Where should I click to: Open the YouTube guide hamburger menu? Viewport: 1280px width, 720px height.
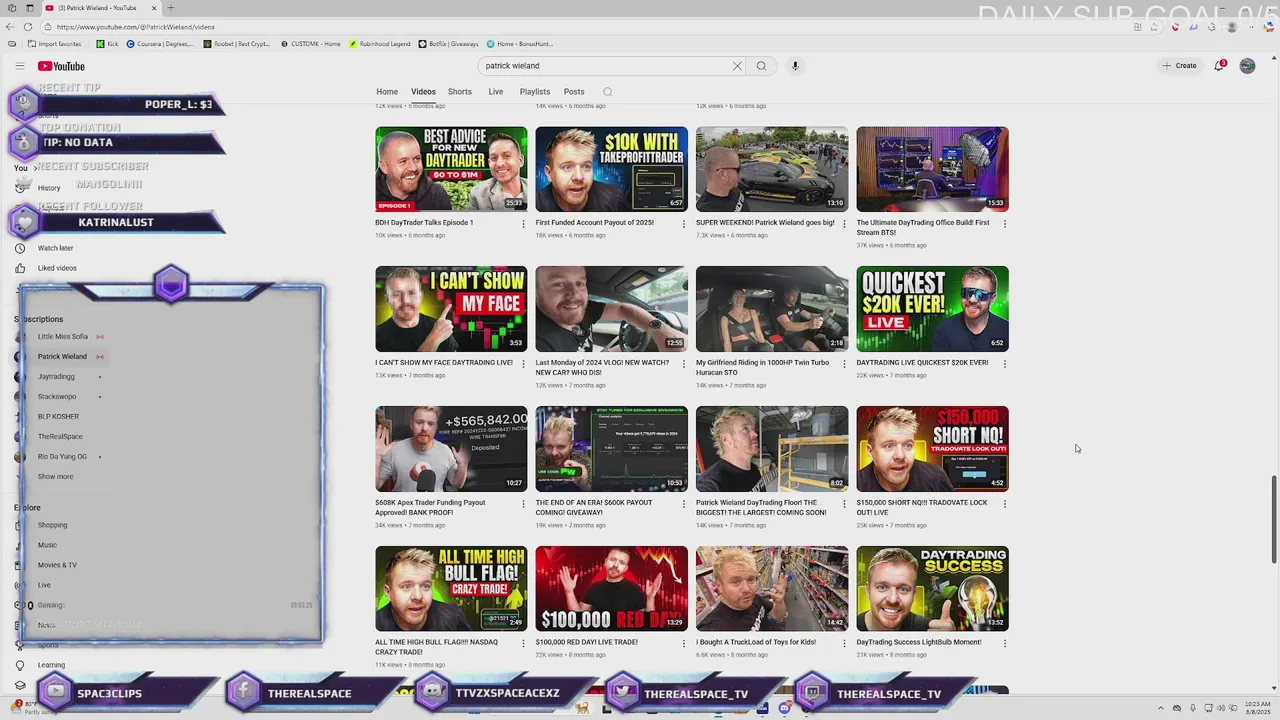tap(19, 66)
